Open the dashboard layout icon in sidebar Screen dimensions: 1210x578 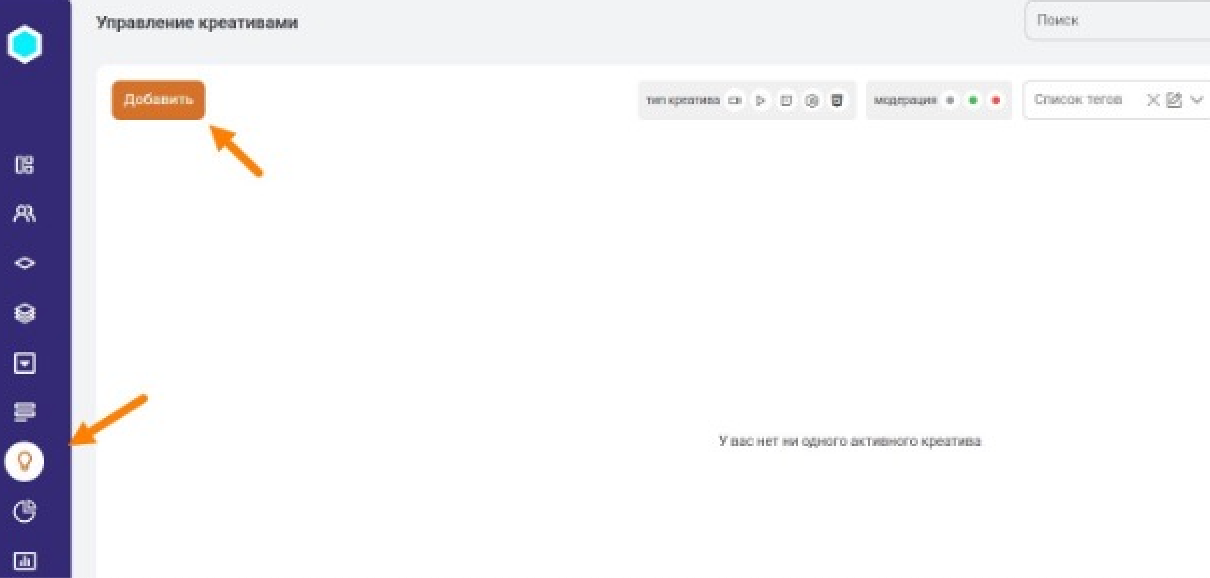25,165
